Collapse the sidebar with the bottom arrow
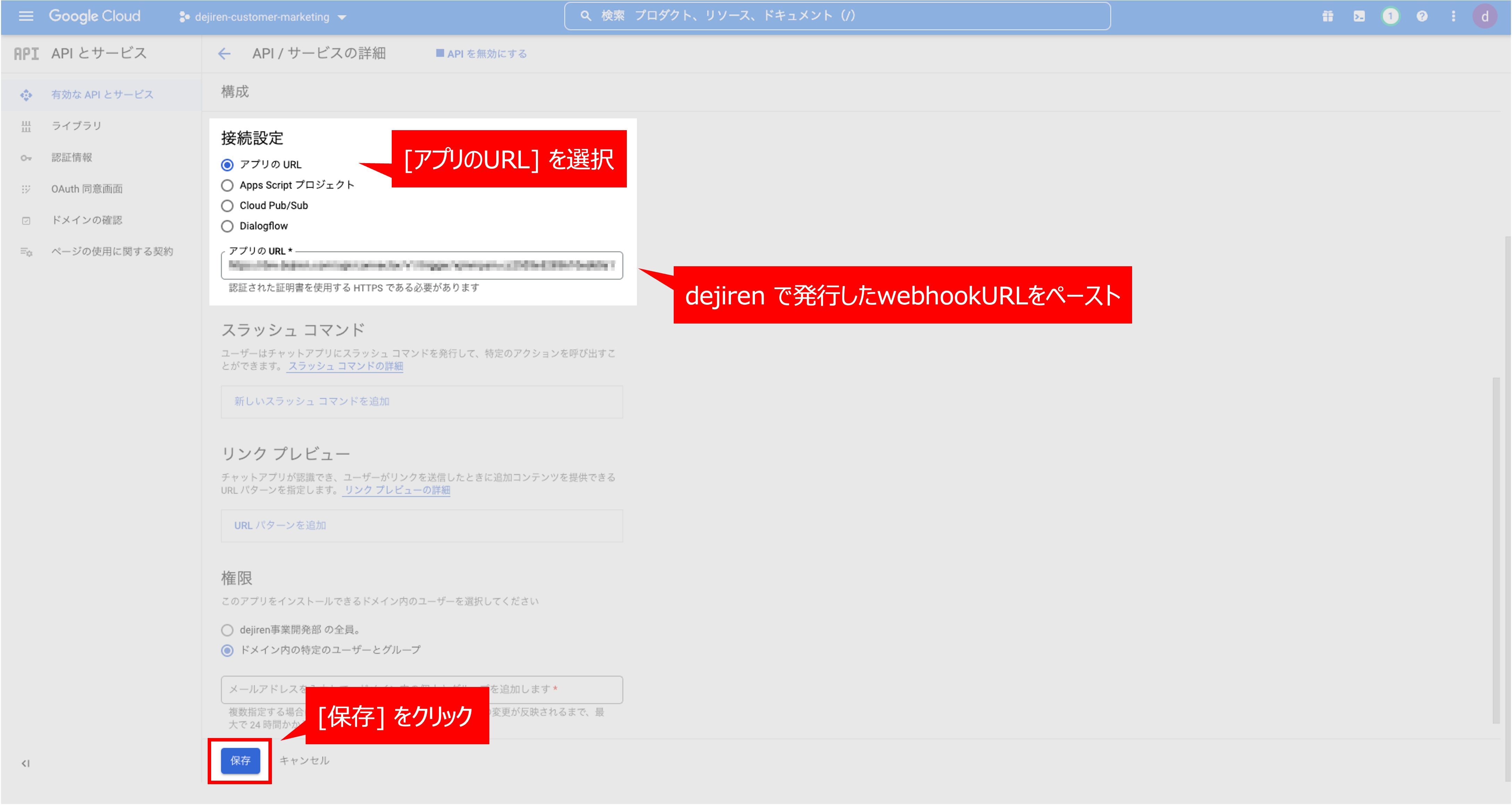Screen dimensions: 1512x805 (x=25, y=763)
